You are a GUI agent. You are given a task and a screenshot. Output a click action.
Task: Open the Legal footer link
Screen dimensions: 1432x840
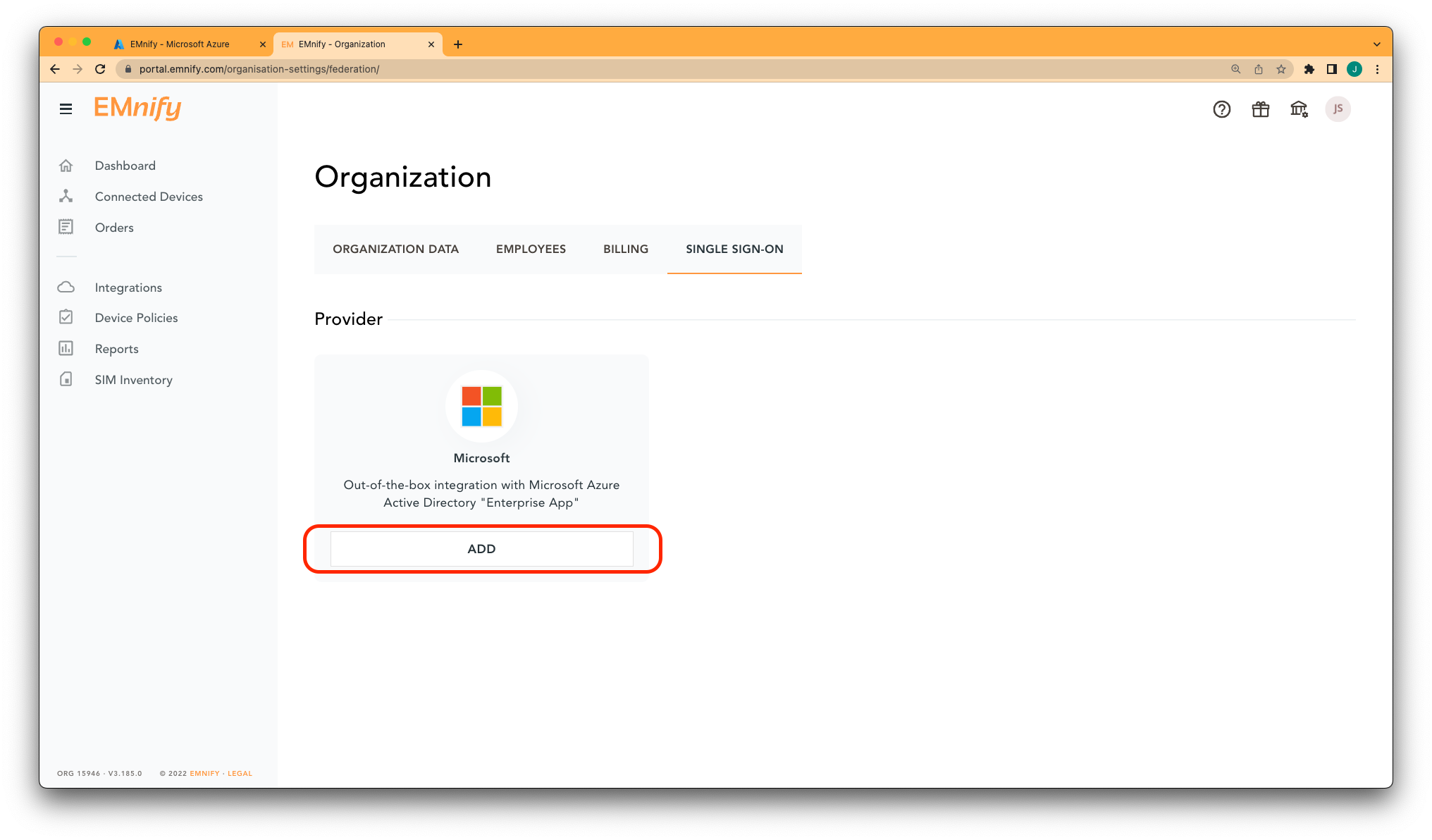click(x=240, y=773)
